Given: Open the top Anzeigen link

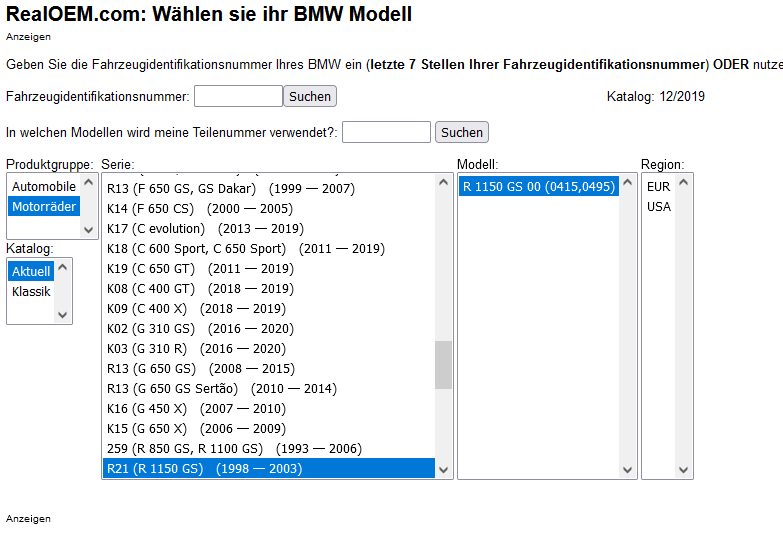Looking at the screenshot, I should 28,36.
